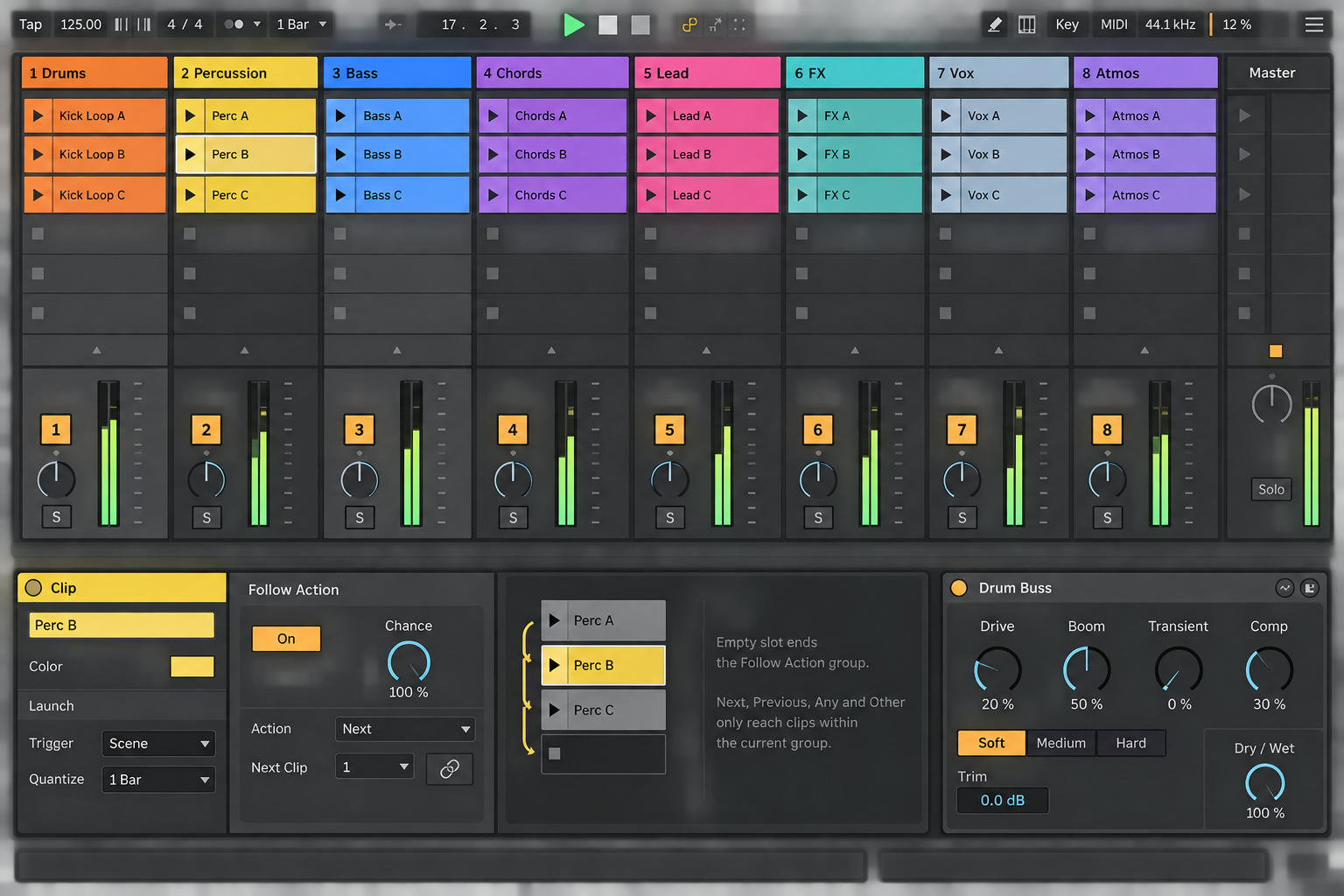Open the Trigger Scene dropdown

[x=158, y=744]
